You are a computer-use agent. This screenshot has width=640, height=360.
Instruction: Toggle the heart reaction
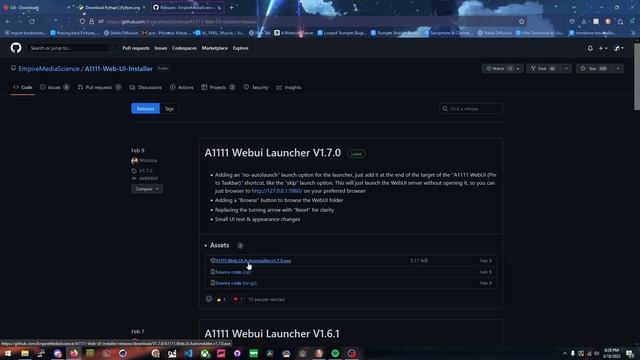[x=237, y=299]
